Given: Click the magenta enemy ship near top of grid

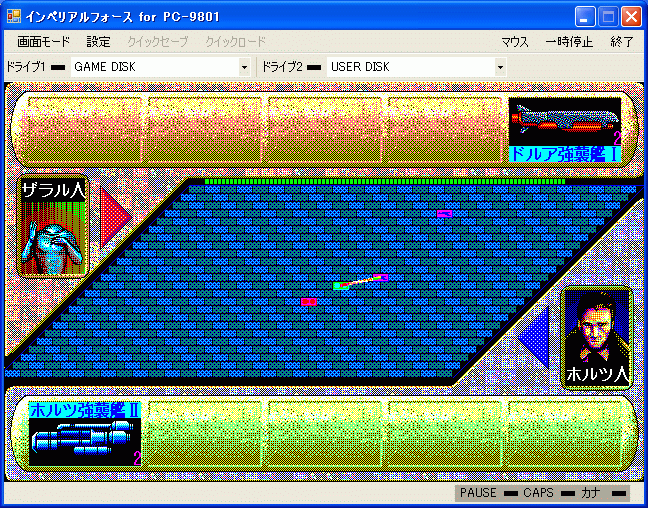Looking at the screenshot, I should point(444,213).
